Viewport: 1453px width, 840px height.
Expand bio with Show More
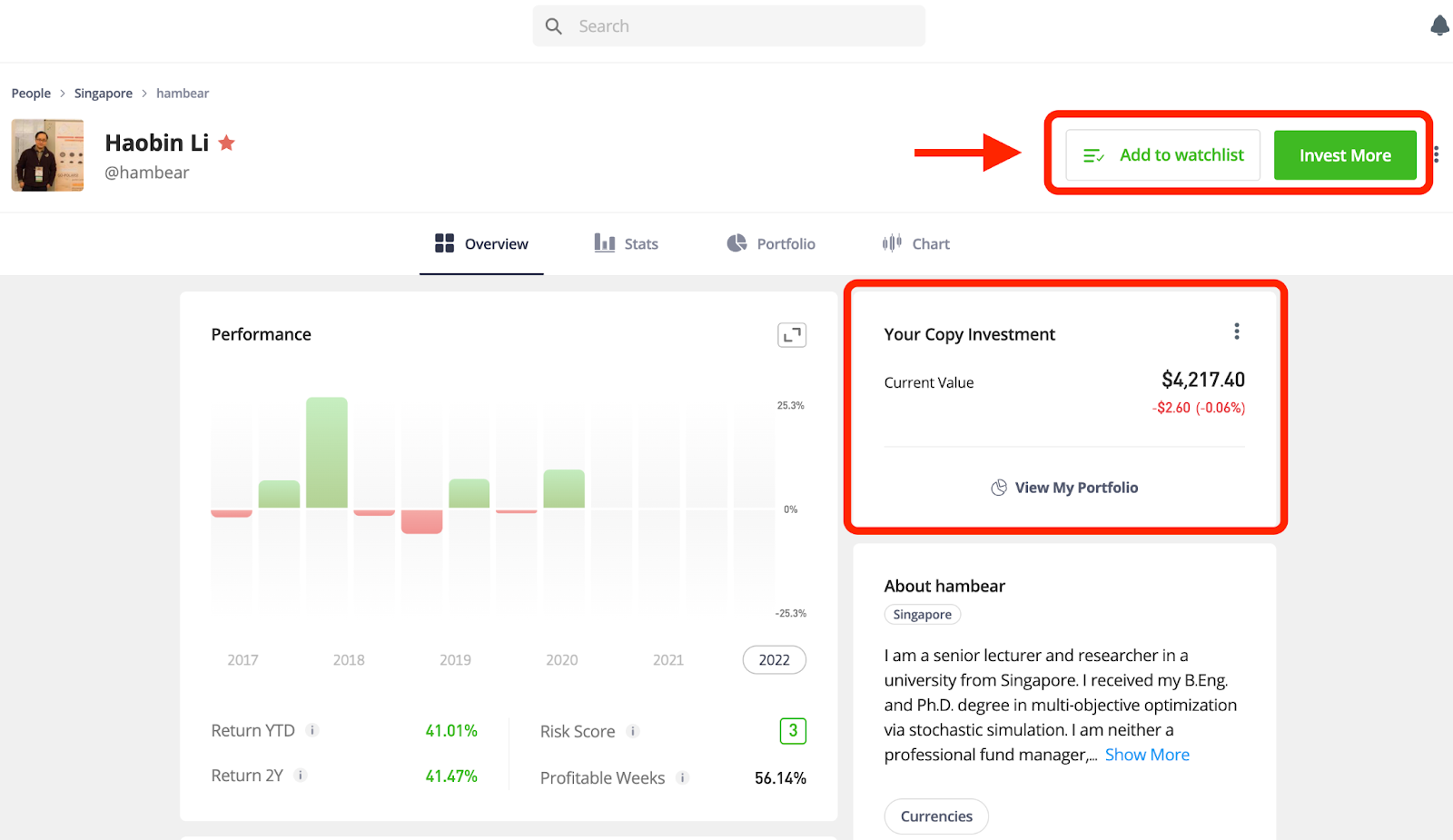(x=1147, y=755)
